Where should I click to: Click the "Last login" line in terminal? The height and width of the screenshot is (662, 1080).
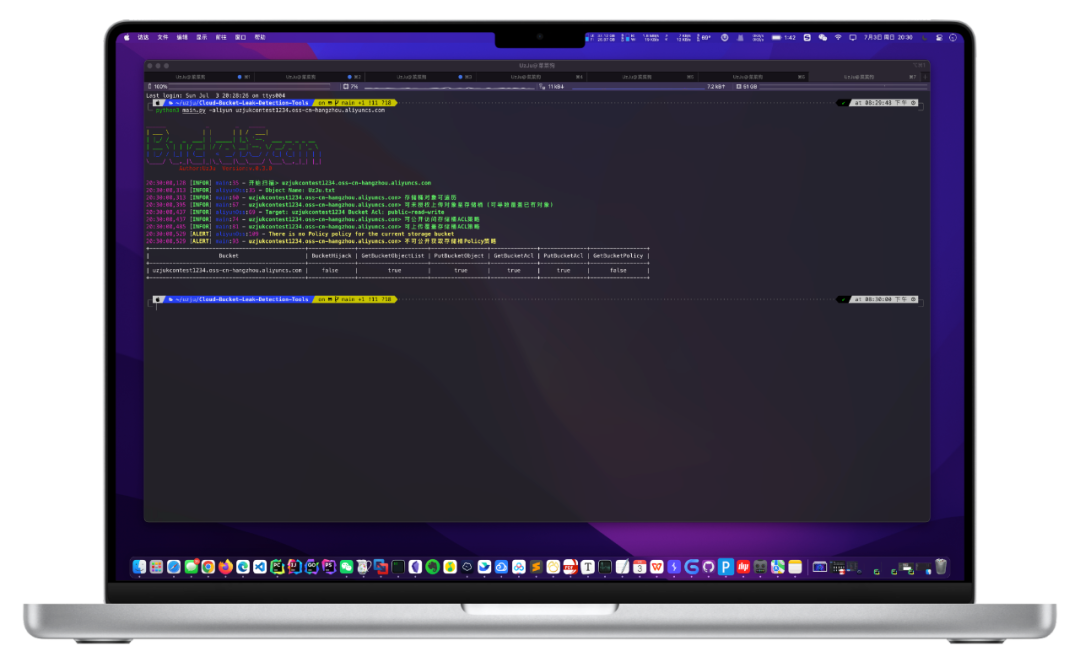(216, 96)
